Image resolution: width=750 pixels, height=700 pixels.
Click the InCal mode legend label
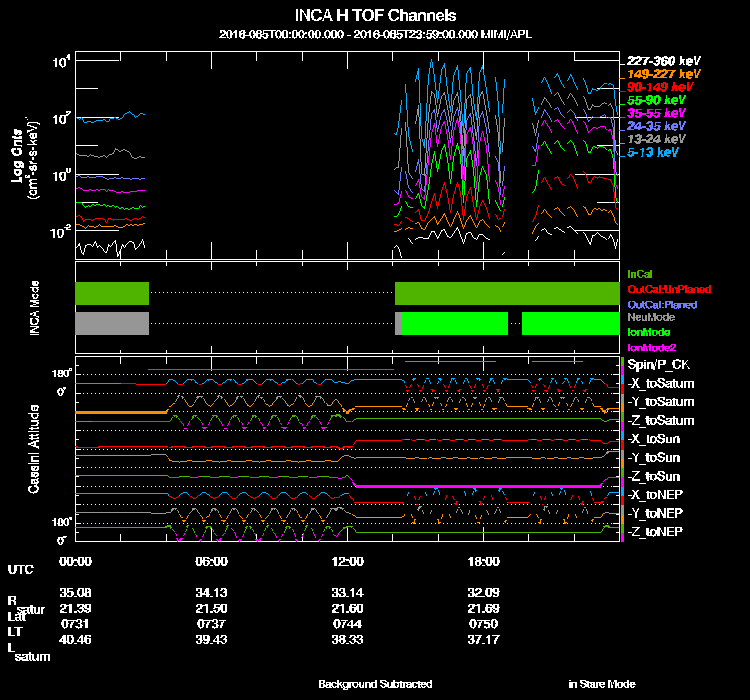pos(641,273)
